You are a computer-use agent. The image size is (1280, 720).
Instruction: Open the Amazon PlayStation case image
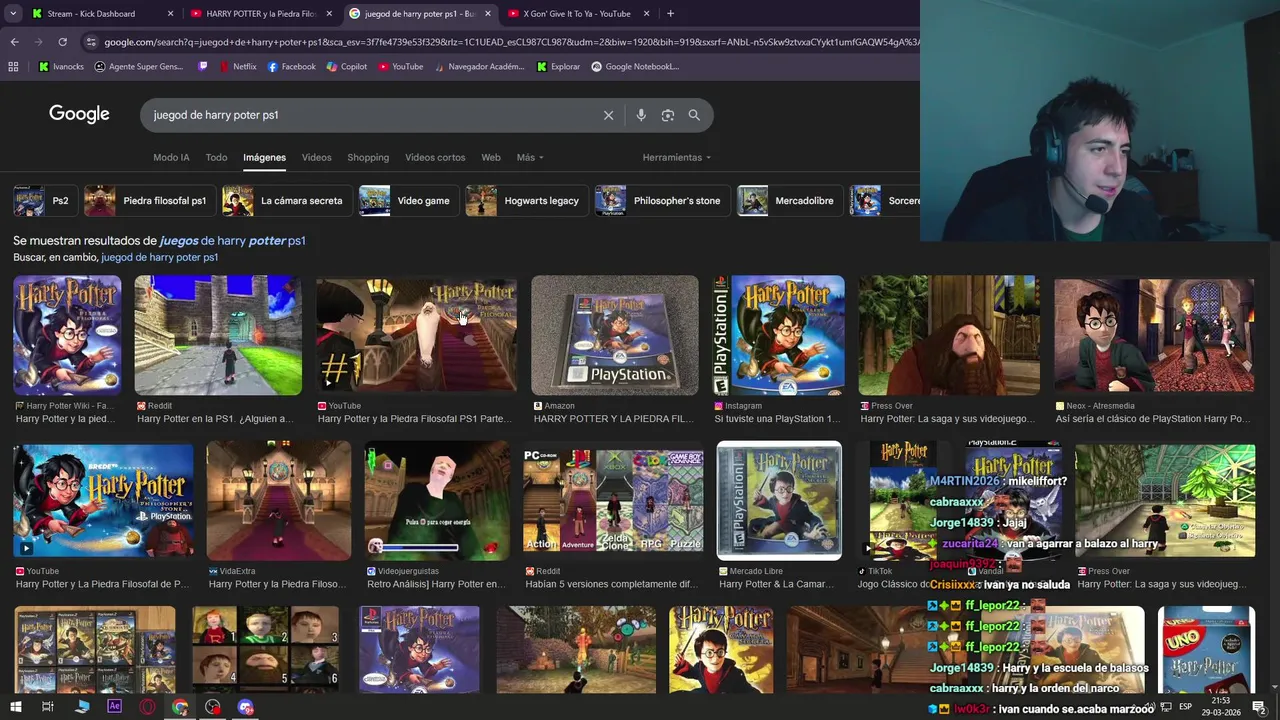[615, 335]
